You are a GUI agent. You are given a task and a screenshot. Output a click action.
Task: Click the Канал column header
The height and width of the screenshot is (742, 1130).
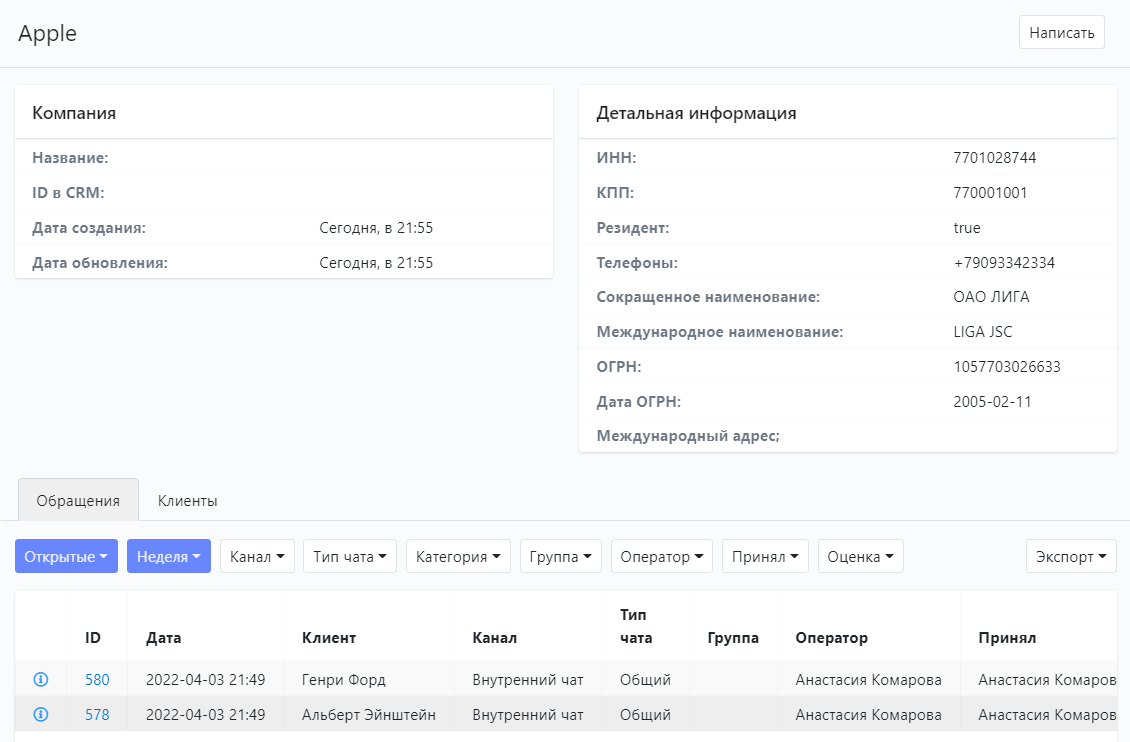coord(494,638)
